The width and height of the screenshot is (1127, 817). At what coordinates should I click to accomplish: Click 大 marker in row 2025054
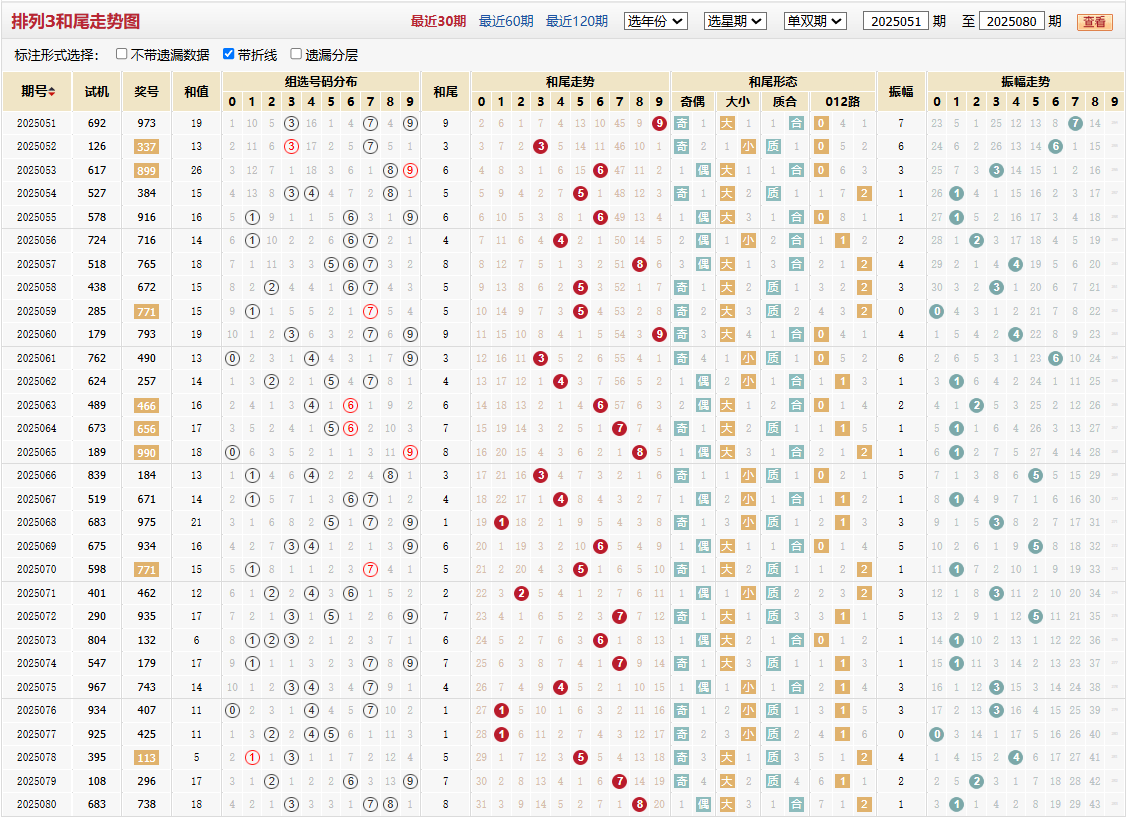point(727,193)
